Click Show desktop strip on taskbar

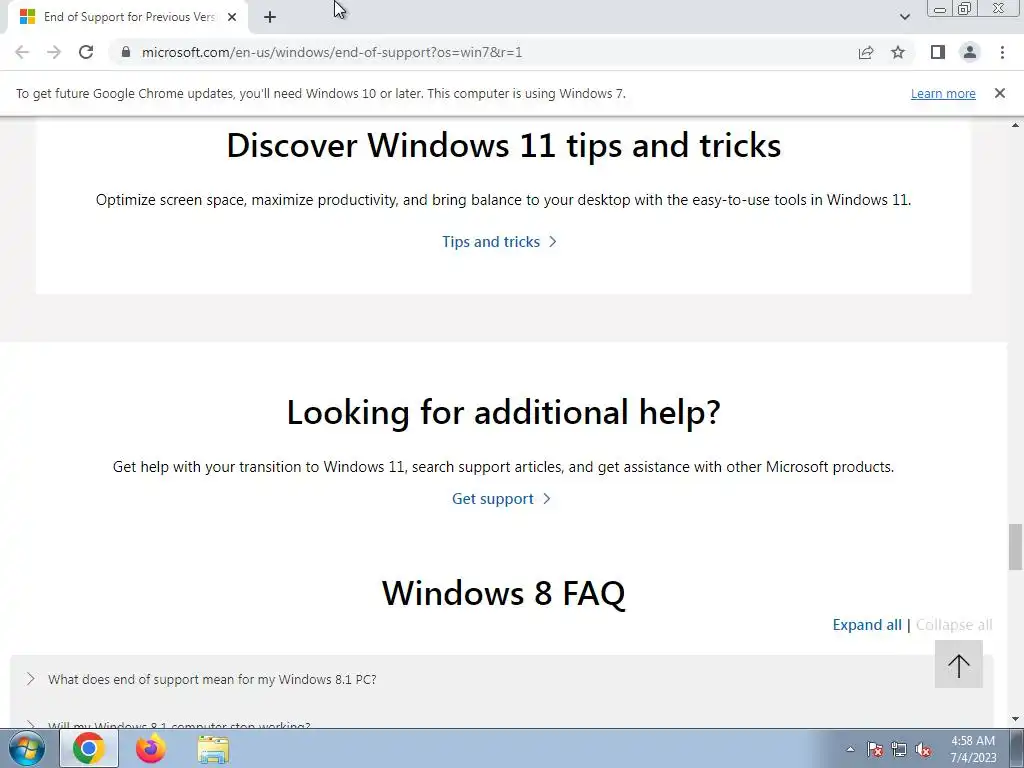click(x=1017, y=749)
